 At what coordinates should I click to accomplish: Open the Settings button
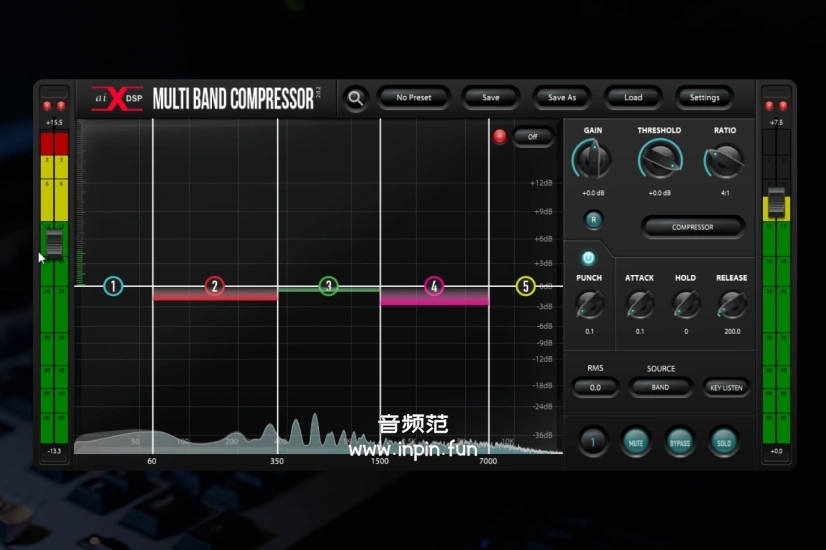click(x=704, y=97)
